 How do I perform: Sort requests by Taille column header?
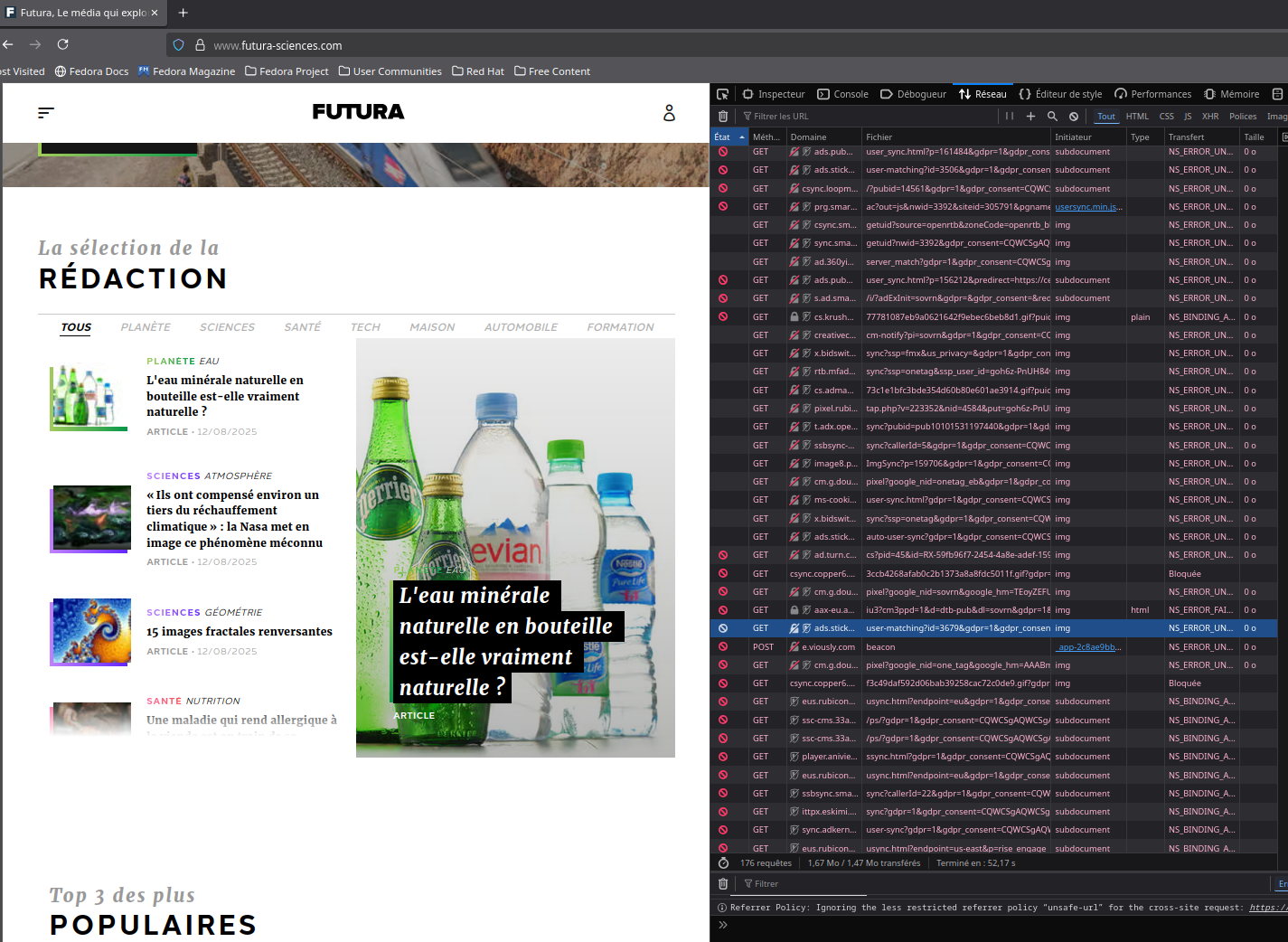pos(1258,137)
